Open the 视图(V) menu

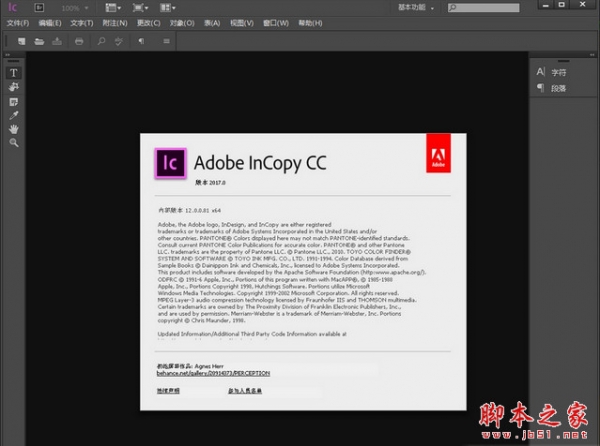point(241,23)
